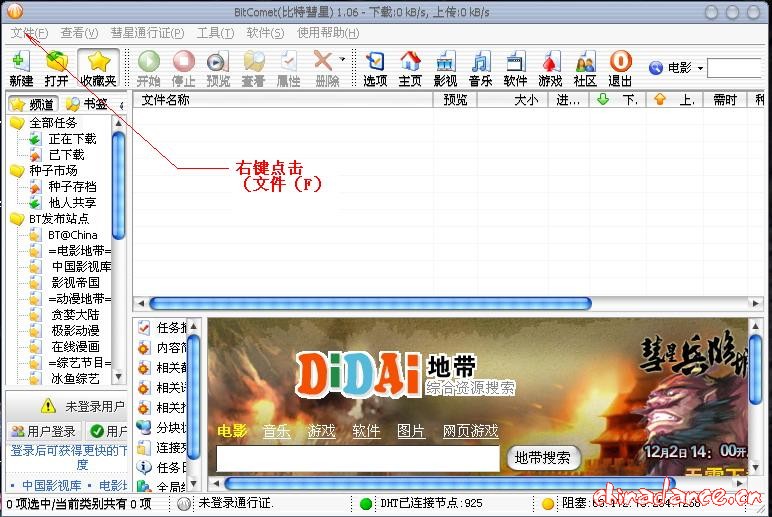Open the 社区 (Community) toolbar icon

point(585,68)
